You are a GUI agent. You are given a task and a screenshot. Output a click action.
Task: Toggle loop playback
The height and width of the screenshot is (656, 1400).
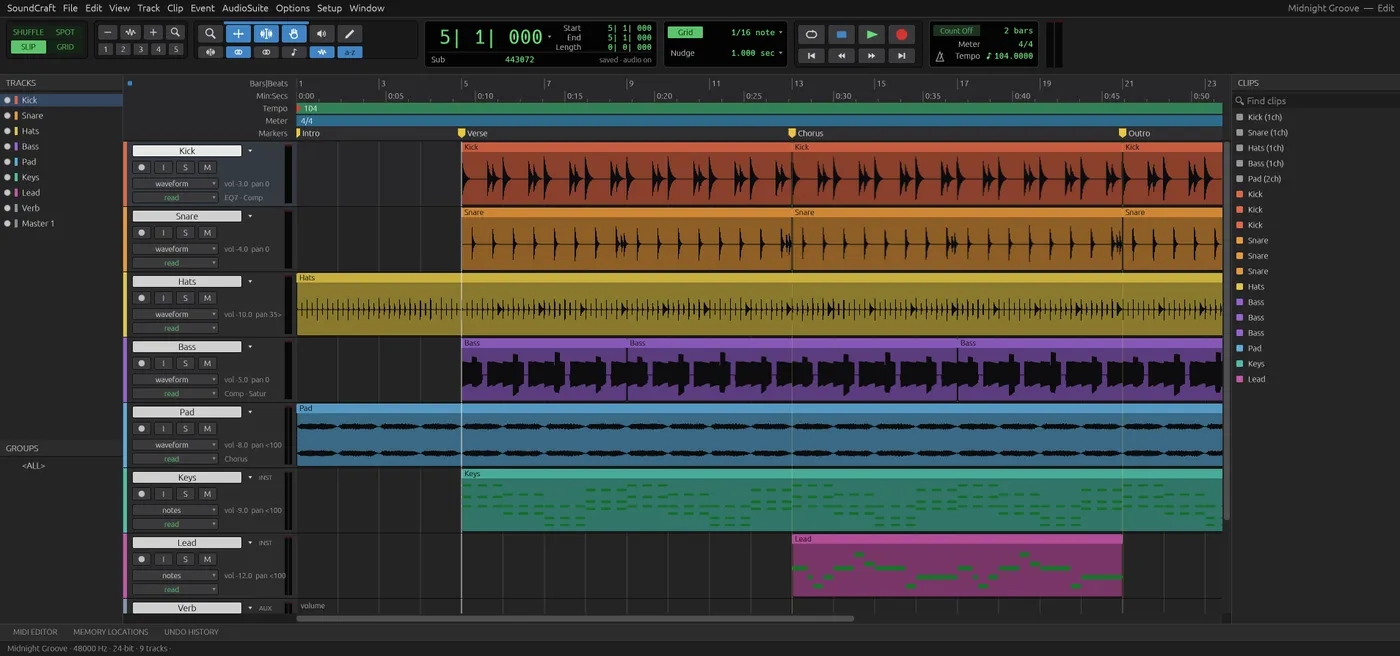coord(811,34)
